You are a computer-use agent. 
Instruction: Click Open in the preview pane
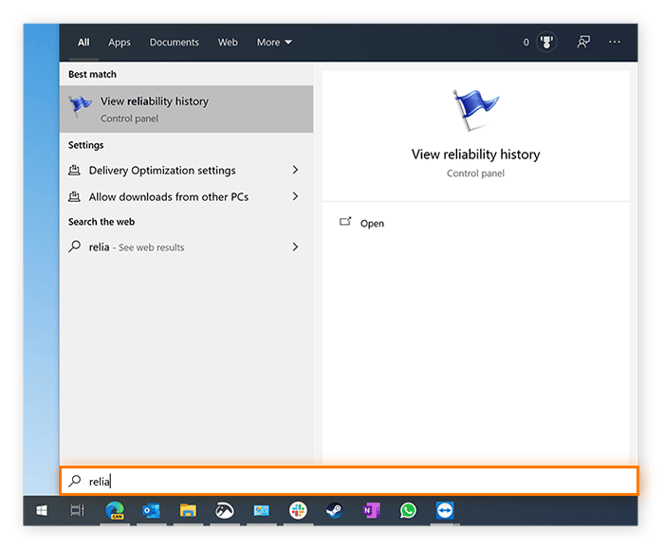372,223
